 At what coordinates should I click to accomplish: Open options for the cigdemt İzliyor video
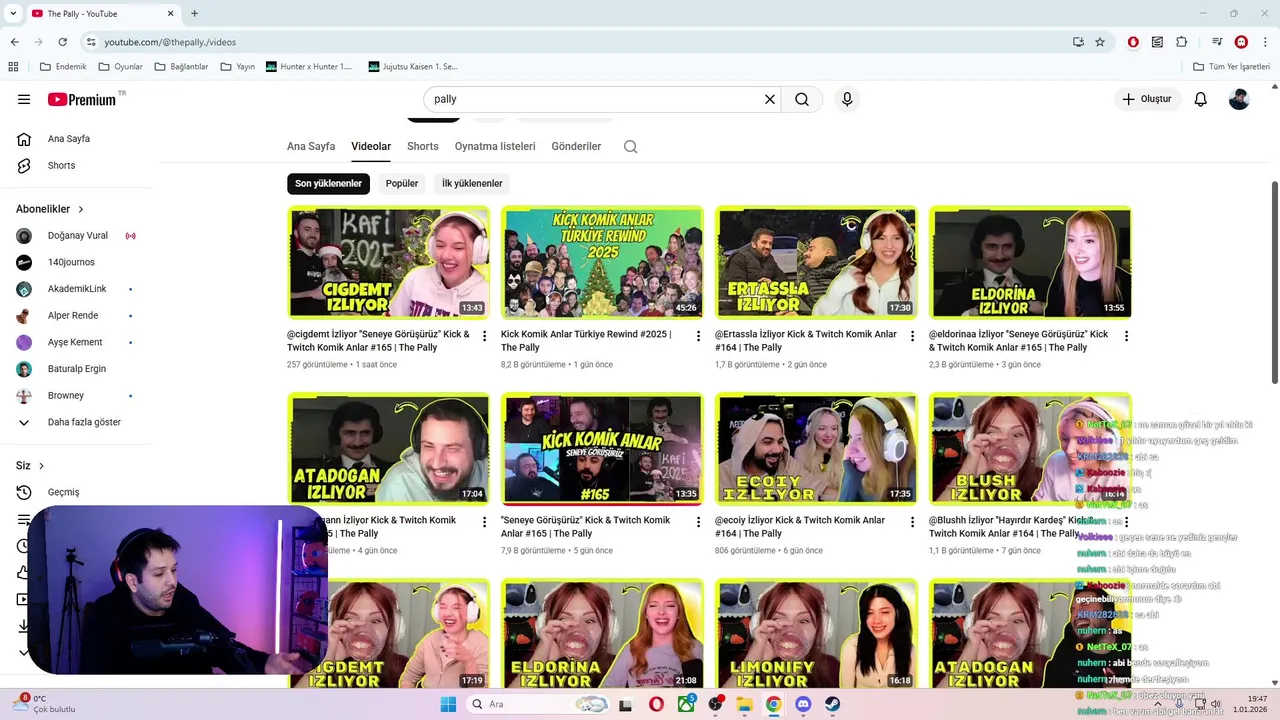tap(485, 336)
